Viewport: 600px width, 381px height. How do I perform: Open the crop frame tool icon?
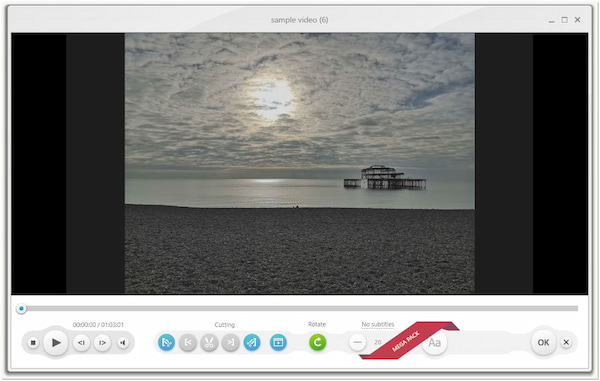point(278,342)
